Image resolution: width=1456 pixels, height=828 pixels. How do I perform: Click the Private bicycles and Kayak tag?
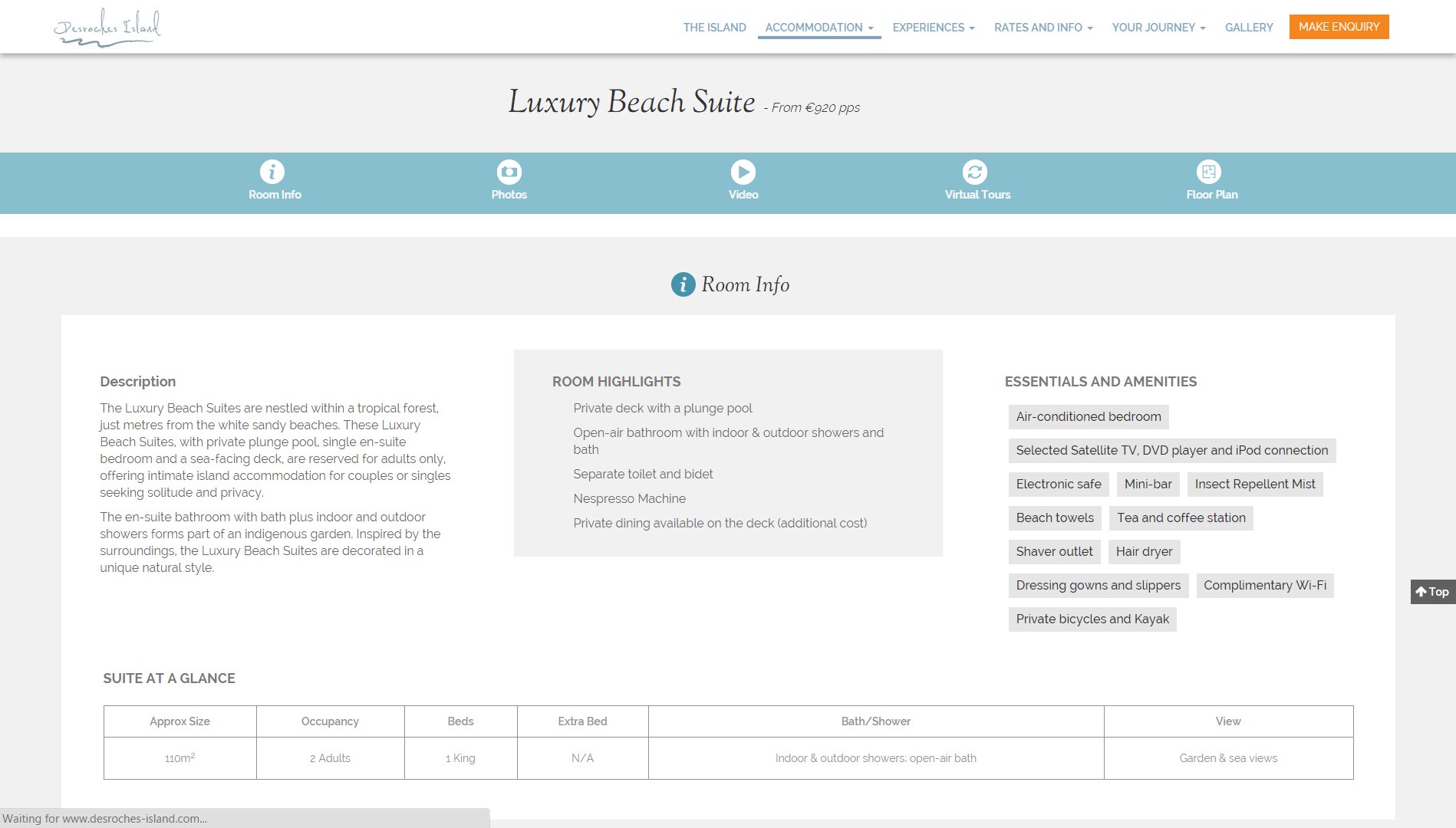[x=1092, y=619]
